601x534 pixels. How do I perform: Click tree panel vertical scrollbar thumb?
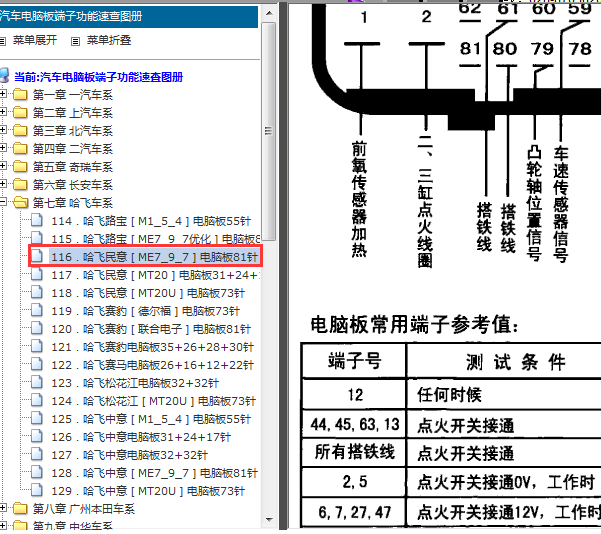pos(269,131)
